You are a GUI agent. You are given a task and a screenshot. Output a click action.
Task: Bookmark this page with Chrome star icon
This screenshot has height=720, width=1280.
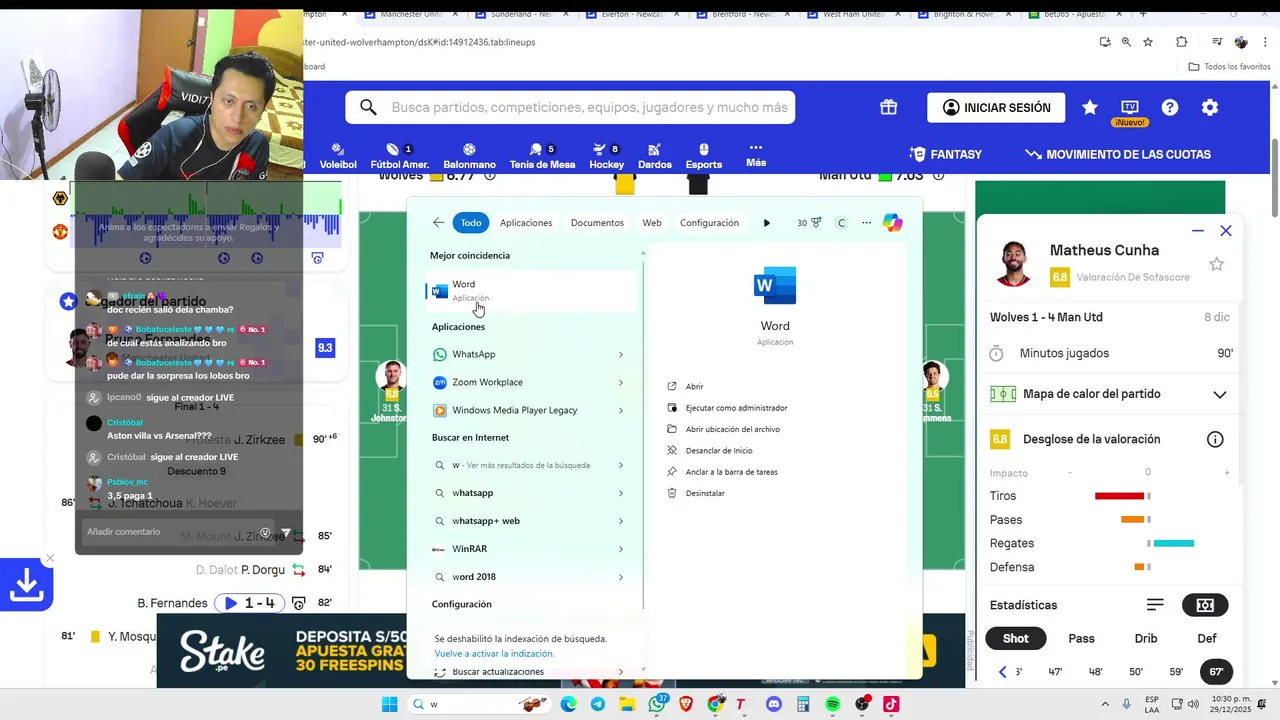(x=1148, y=42)
